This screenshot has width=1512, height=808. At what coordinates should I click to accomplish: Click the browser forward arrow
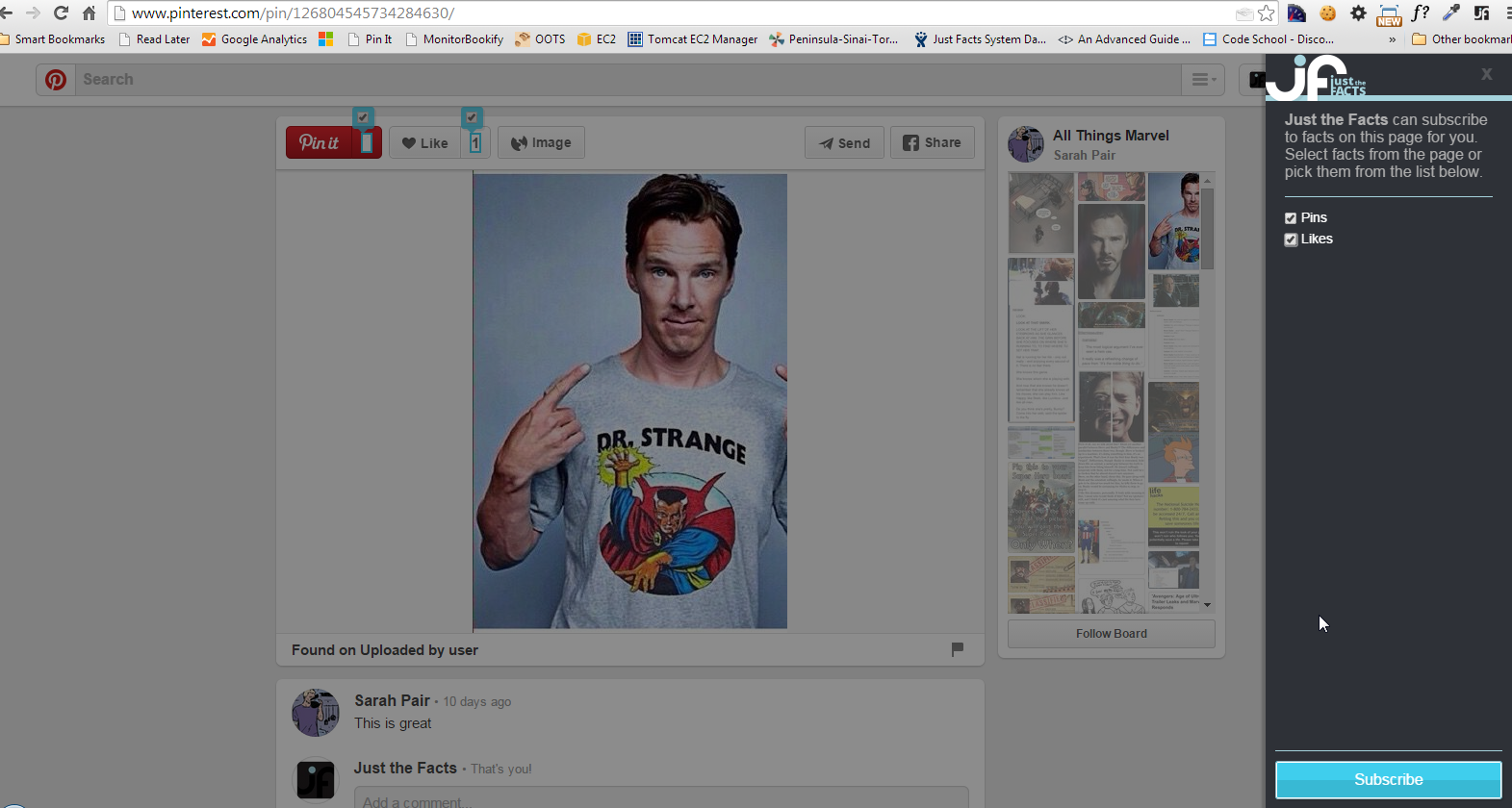tap(33, 13)
